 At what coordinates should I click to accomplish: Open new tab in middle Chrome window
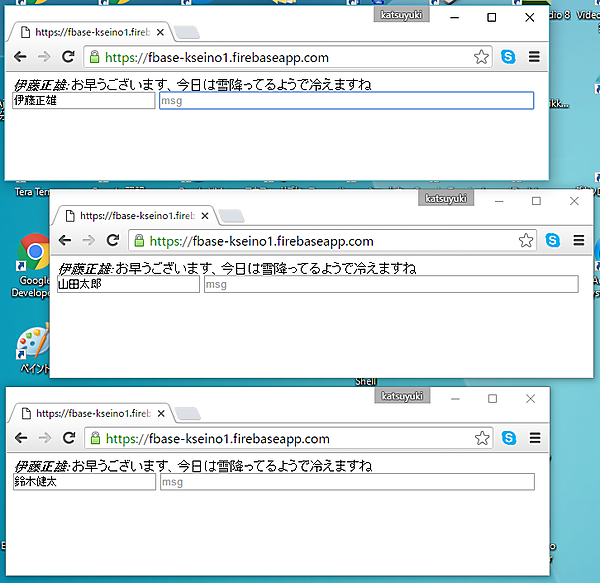point(232,216)
